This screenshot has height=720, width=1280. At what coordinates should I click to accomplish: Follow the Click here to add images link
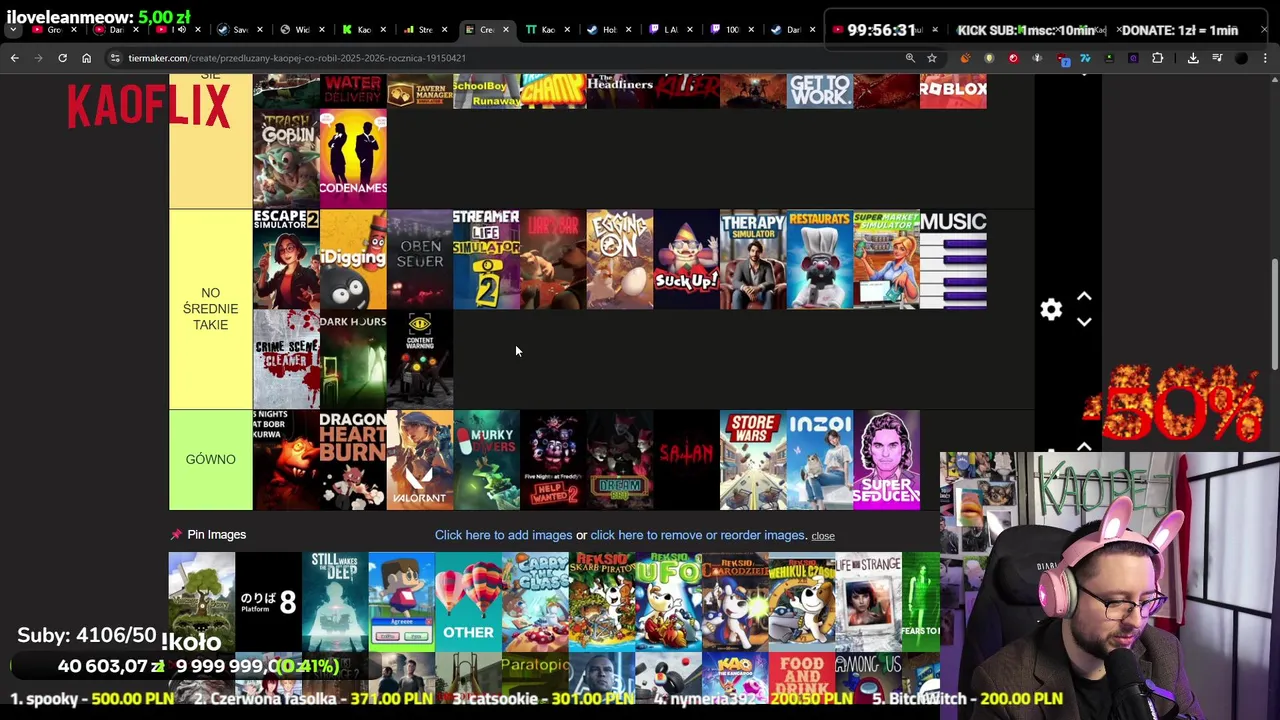(503, 535)
